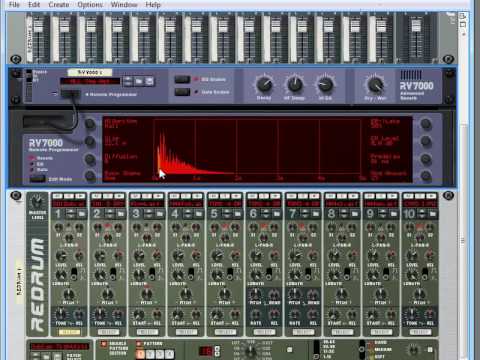
Task: Click the Pan knob on Redrum channel 5
Action: tap(225, 237)
